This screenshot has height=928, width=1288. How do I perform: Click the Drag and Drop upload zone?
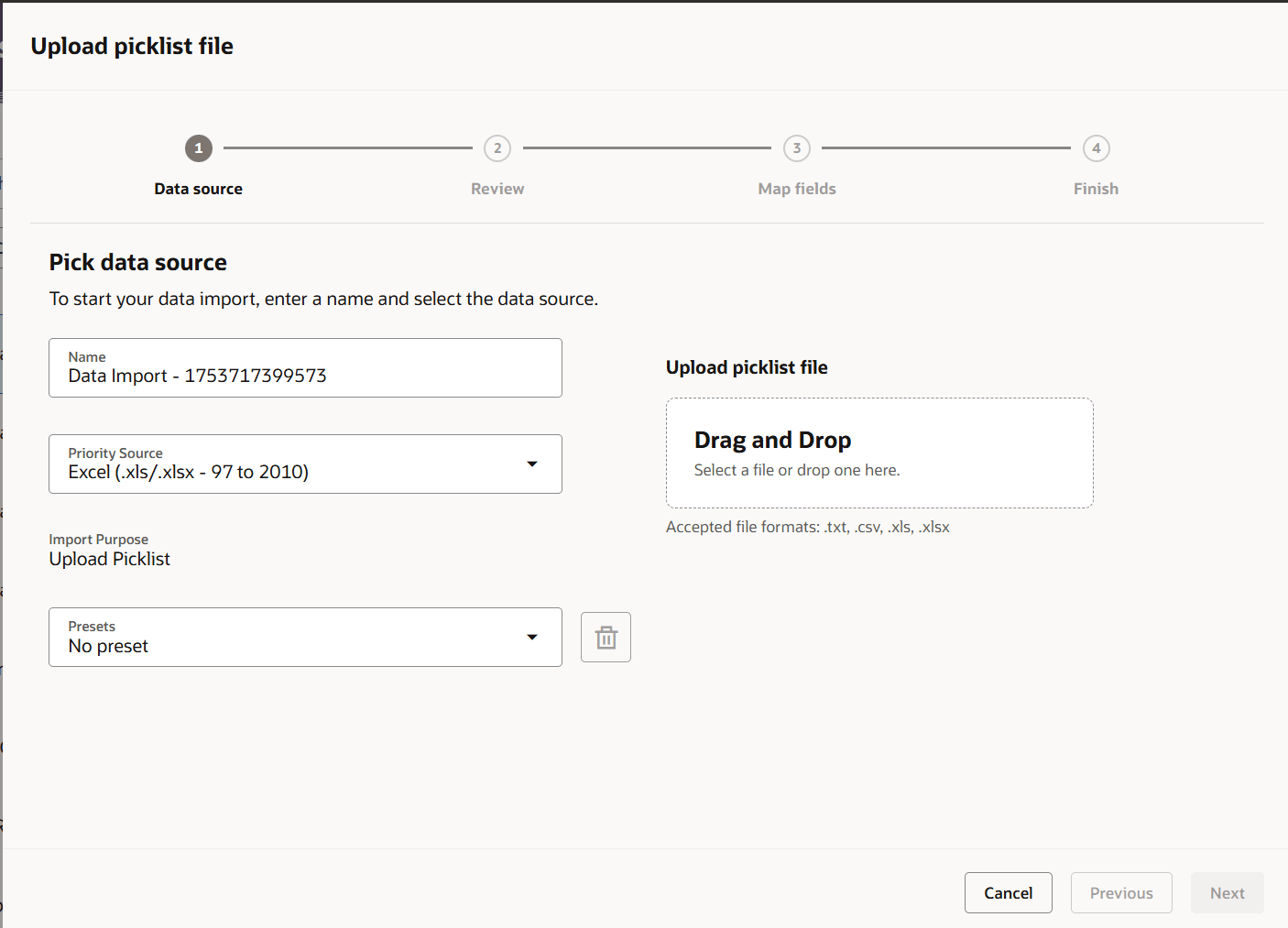pyautogui.click(x=879, y=453)
